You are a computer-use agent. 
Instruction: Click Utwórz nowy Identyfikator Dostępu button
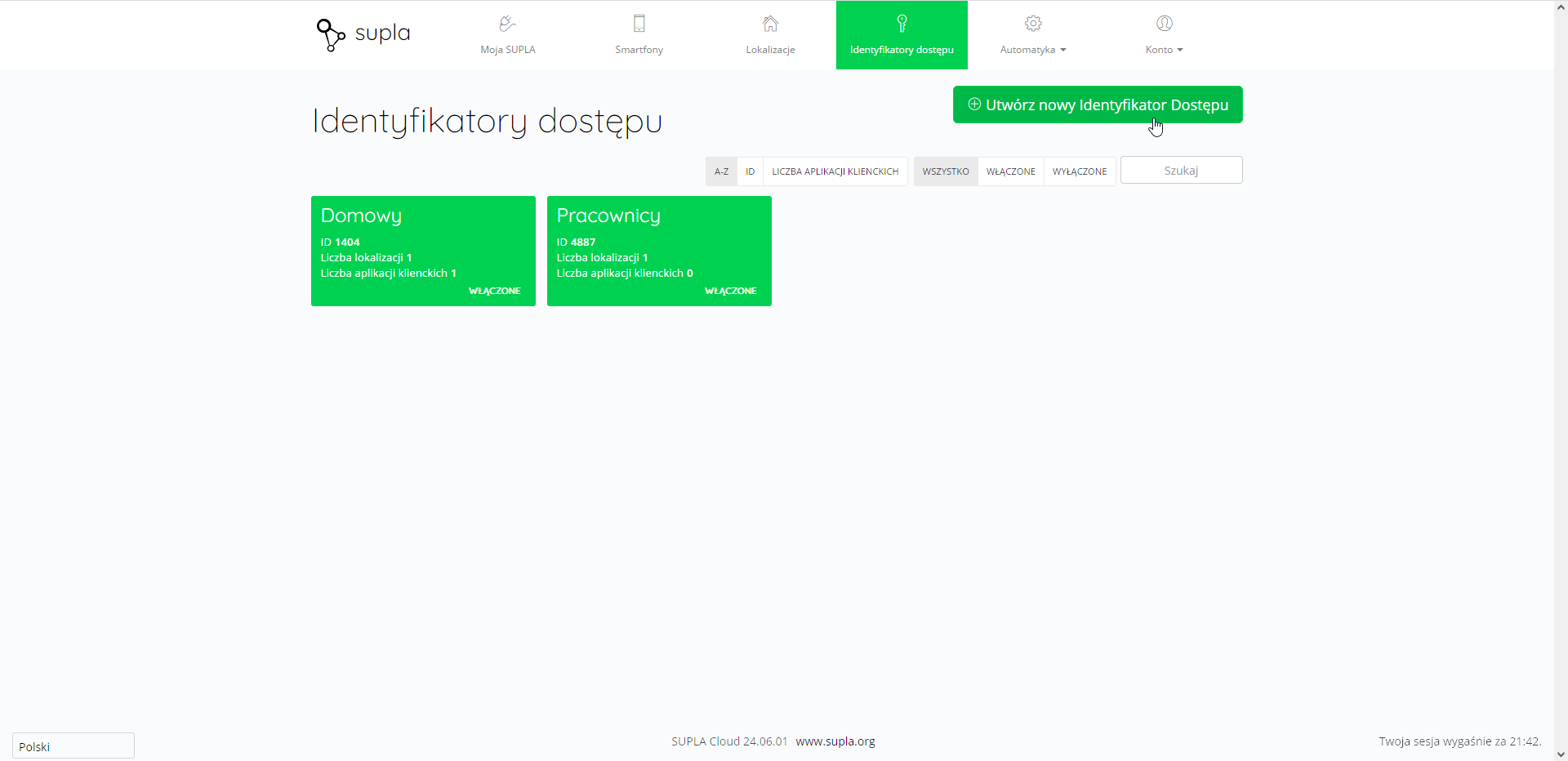pos(1098,105)
